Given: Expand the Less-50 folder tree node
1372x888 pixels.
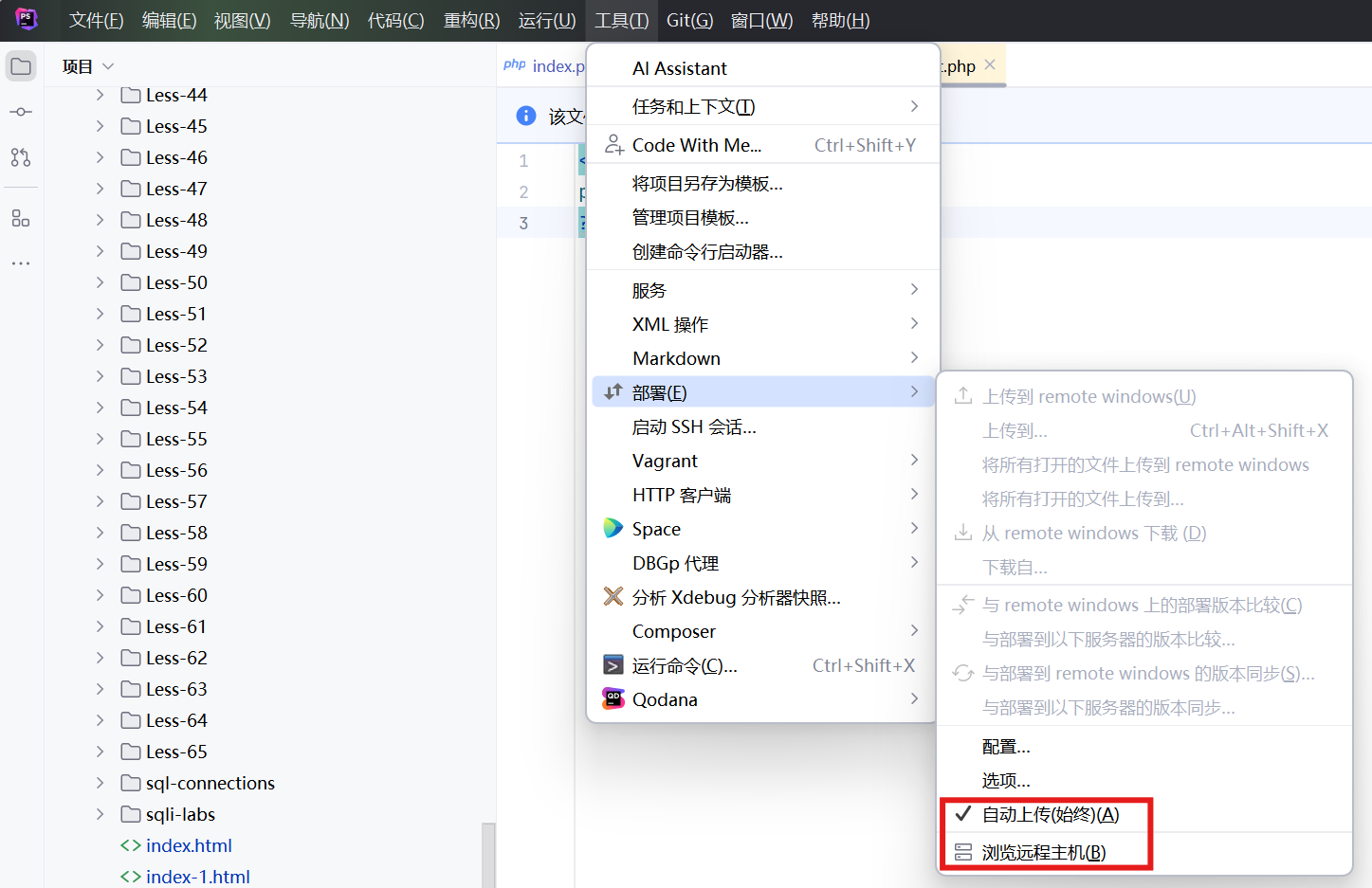Looking at the screenshot, I should tap(100, 282).
